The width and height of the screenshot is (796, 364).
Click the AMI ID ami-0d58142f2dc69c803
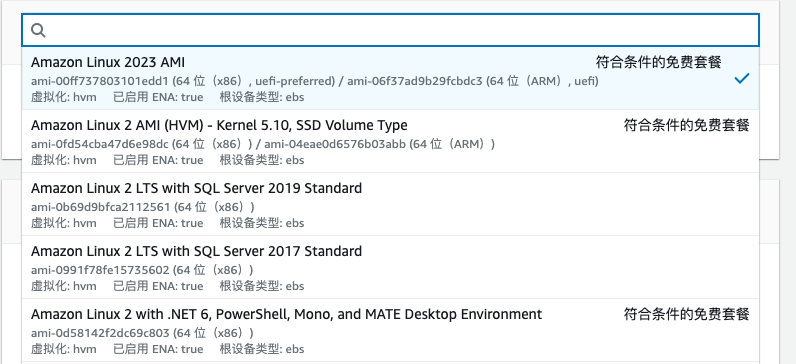coord(100,333)
